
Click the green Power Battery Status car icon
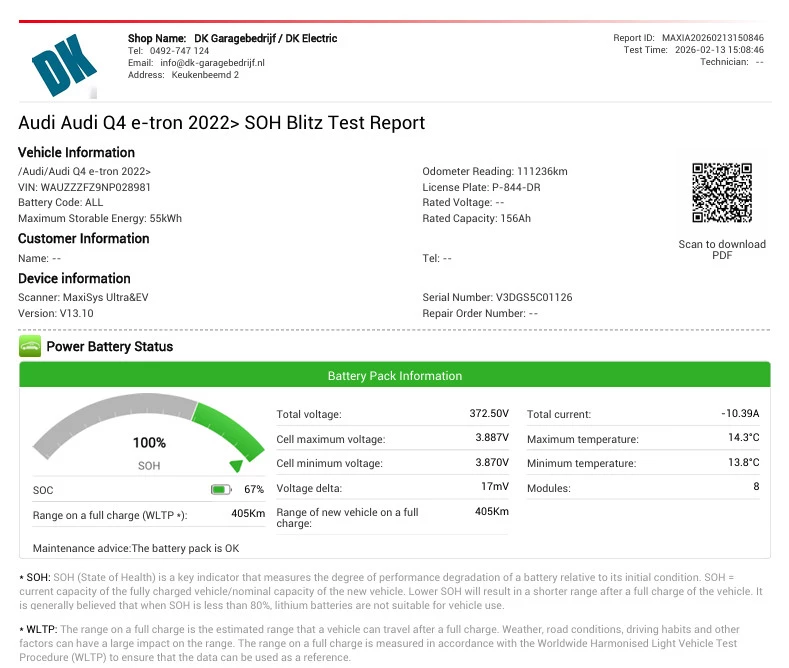click(30, 347)
